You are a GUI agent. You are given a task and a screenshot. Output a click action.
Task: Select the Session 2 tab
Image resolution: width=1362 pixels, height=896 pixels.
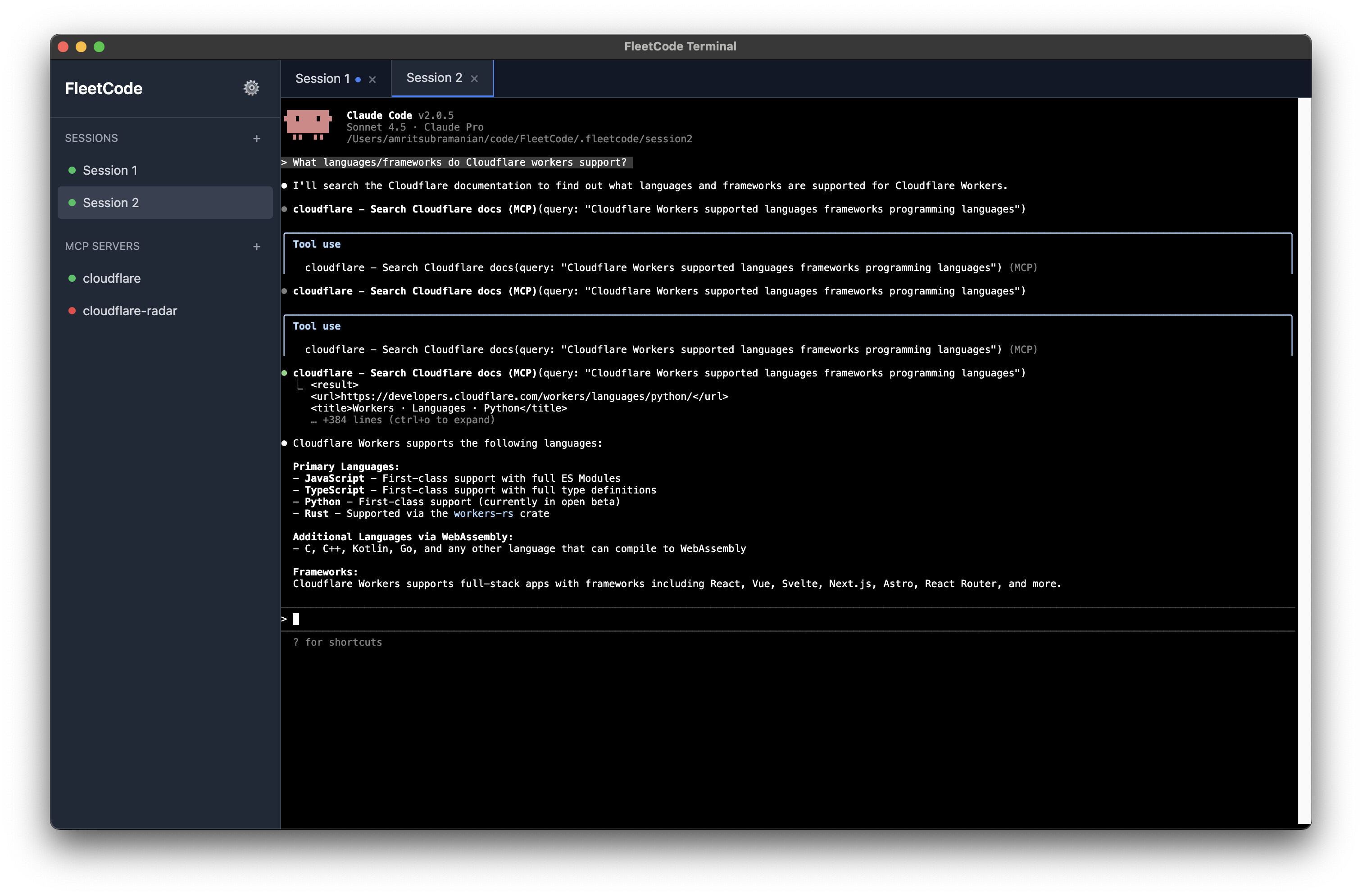434,78
